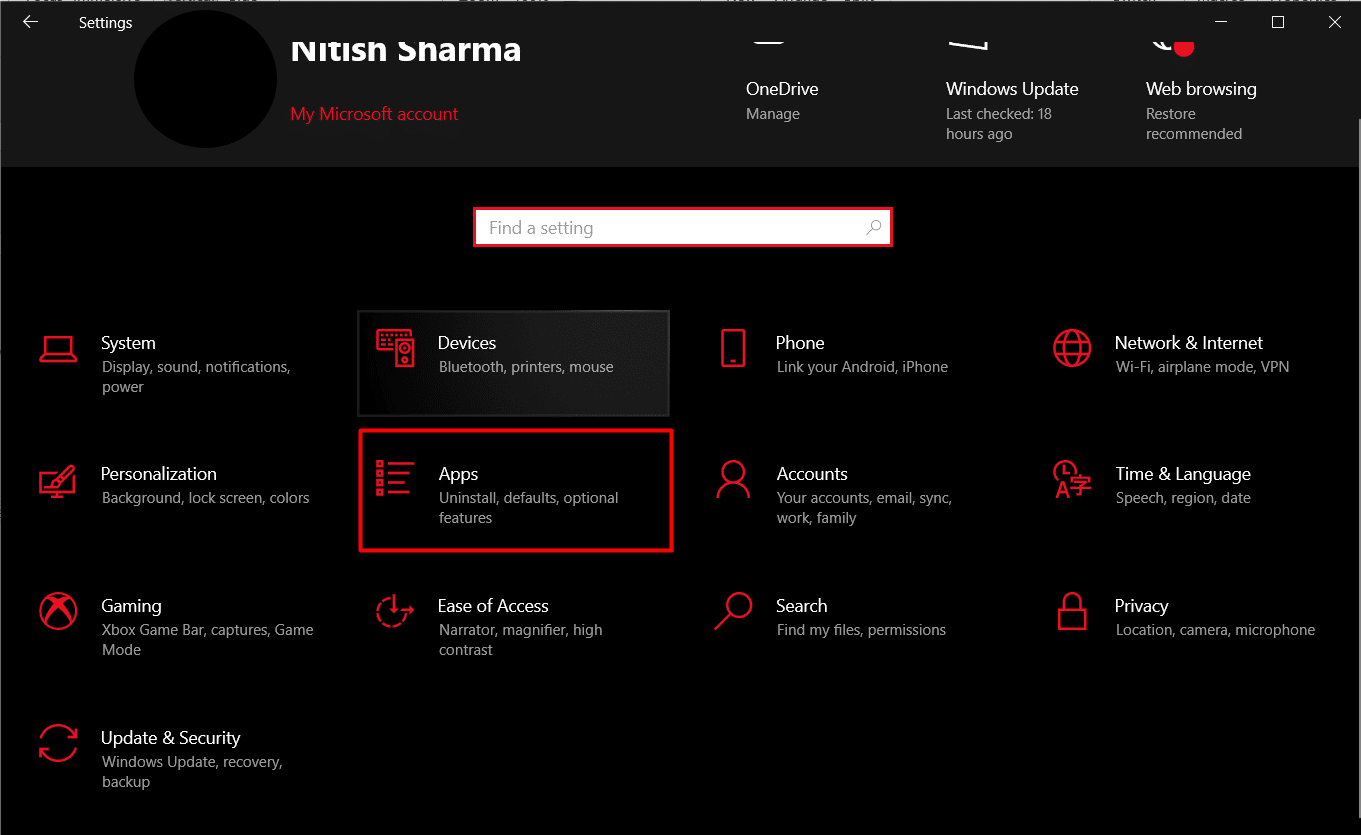Image resolution: width=1361 pixels, height=835 pixels.
Task: Click the Nitish Sharma account name
Action: [406, 50]
